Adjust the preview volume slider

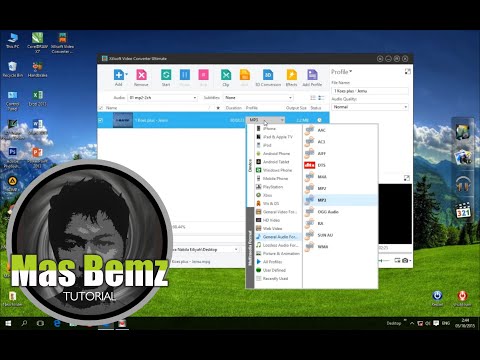click(x=384, y=260)
